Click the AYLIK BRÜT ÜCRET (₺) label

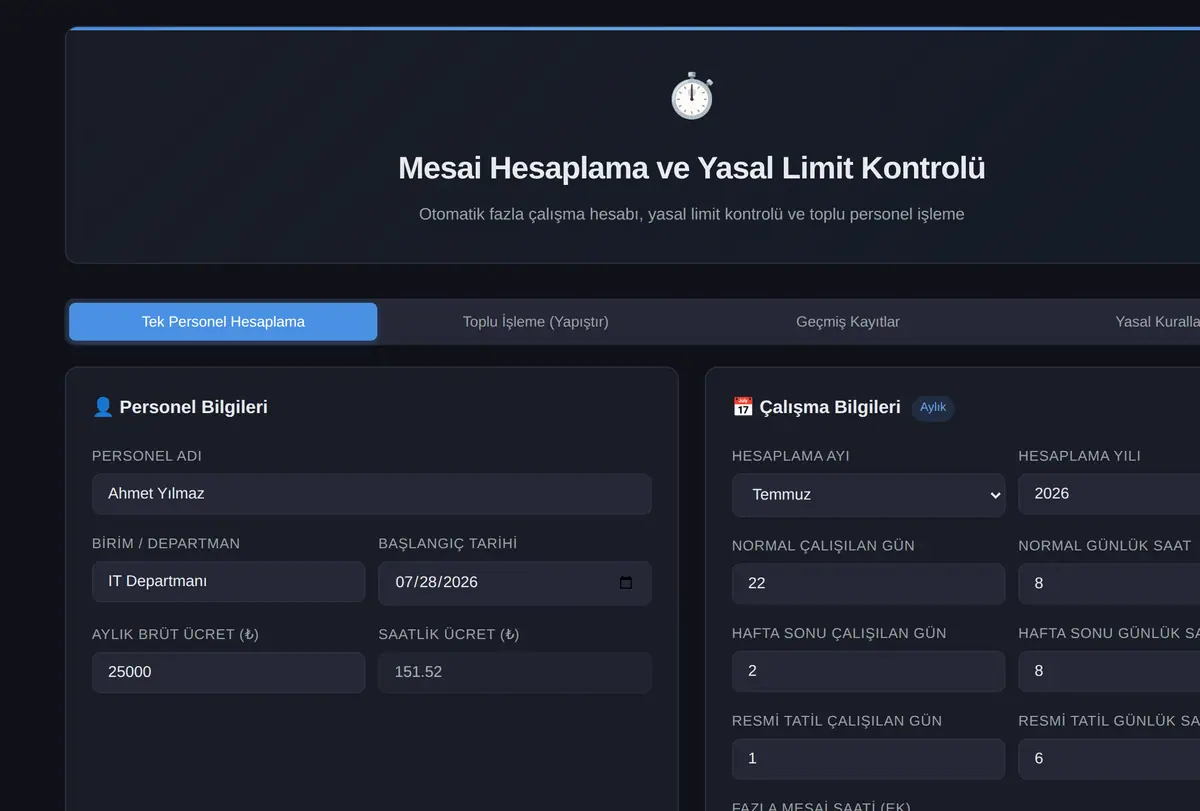click(x=176, y=634)
